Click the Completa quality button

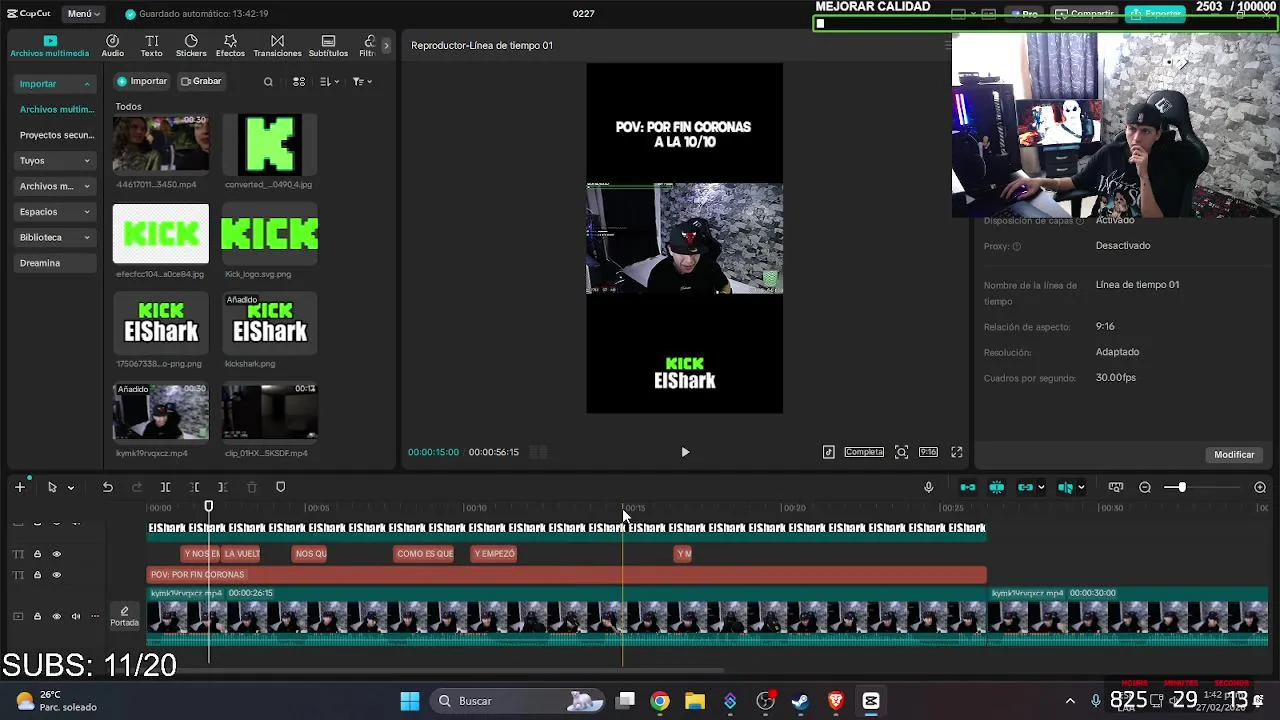(x=864, y=452)
